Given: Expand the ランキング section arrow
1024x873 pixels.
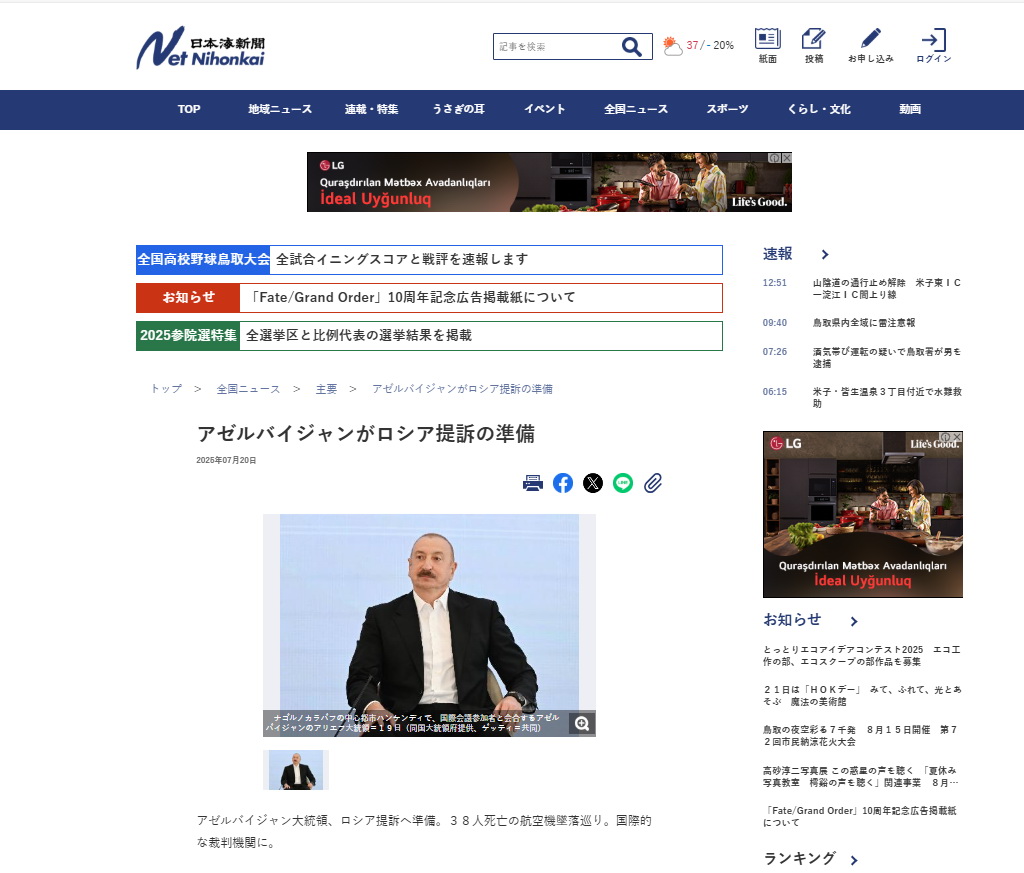Looking at the screenshot, I should coord(854,860).
